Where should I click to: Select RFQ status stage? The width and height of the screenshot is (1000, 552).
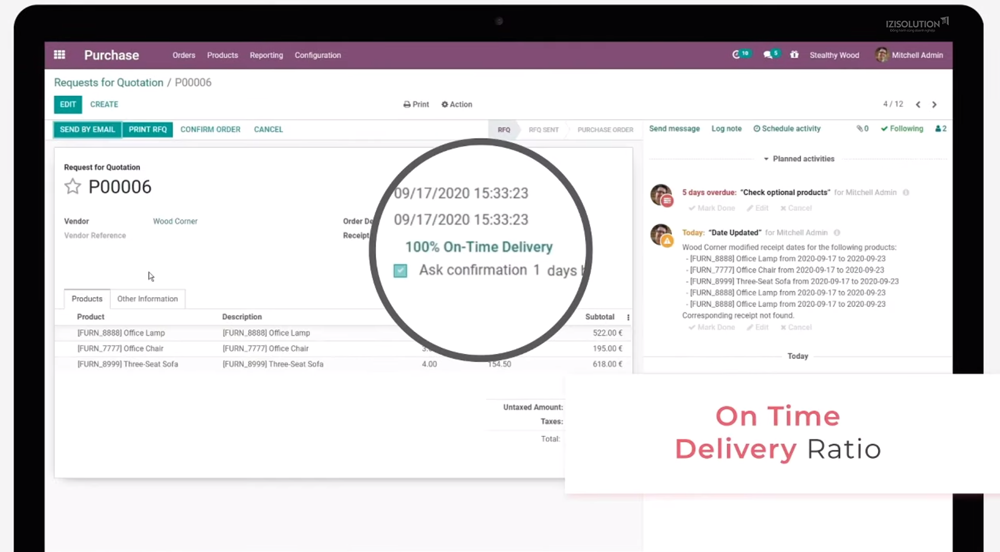coord(504,130)
